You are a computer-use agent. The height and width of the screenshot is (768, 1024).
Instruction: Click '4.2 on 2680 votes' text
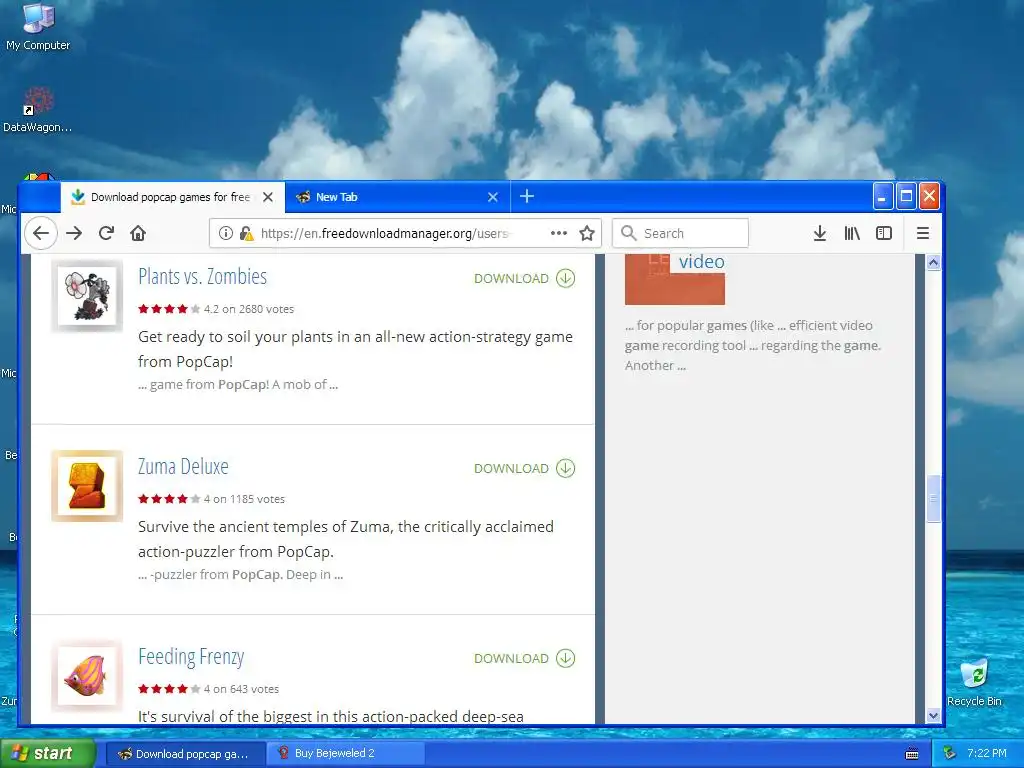tap(249, 309)
